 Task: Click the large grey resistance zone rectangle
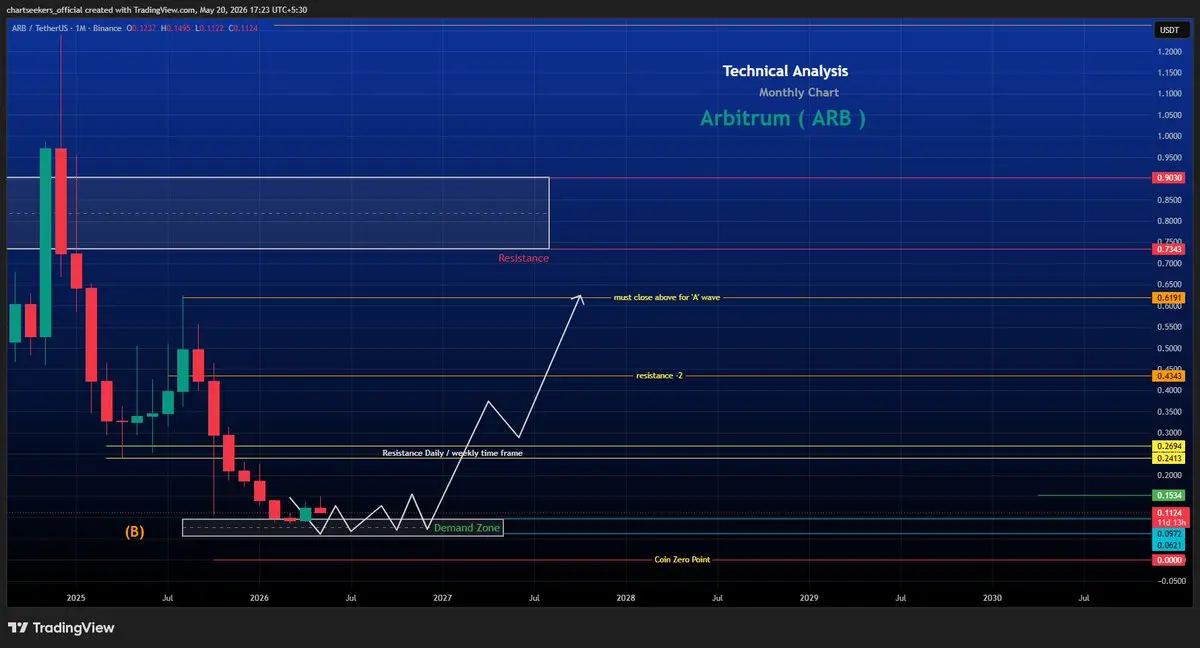point(278,213)
